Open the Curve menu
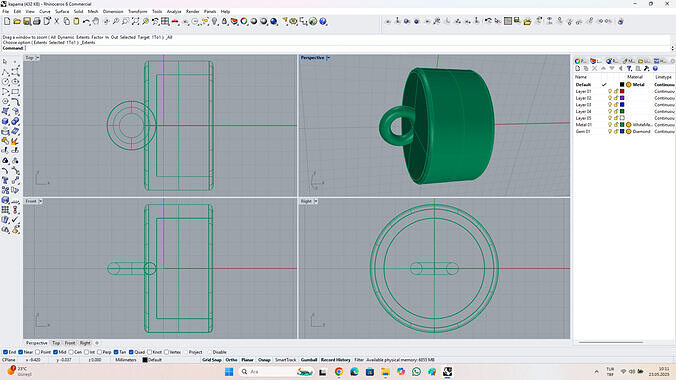Screen dimensions: 676x380 click(x=45, y=12)
